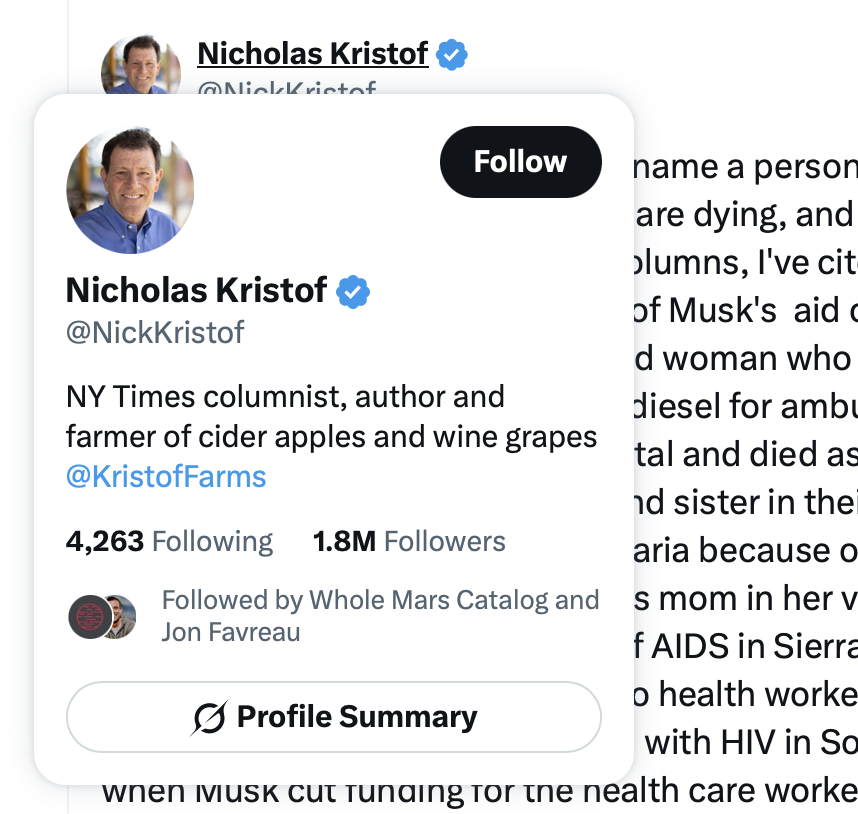Click Nicholas Kristof name in hover card
Viewport: 858px width, 814px height.
pos(196,290)
